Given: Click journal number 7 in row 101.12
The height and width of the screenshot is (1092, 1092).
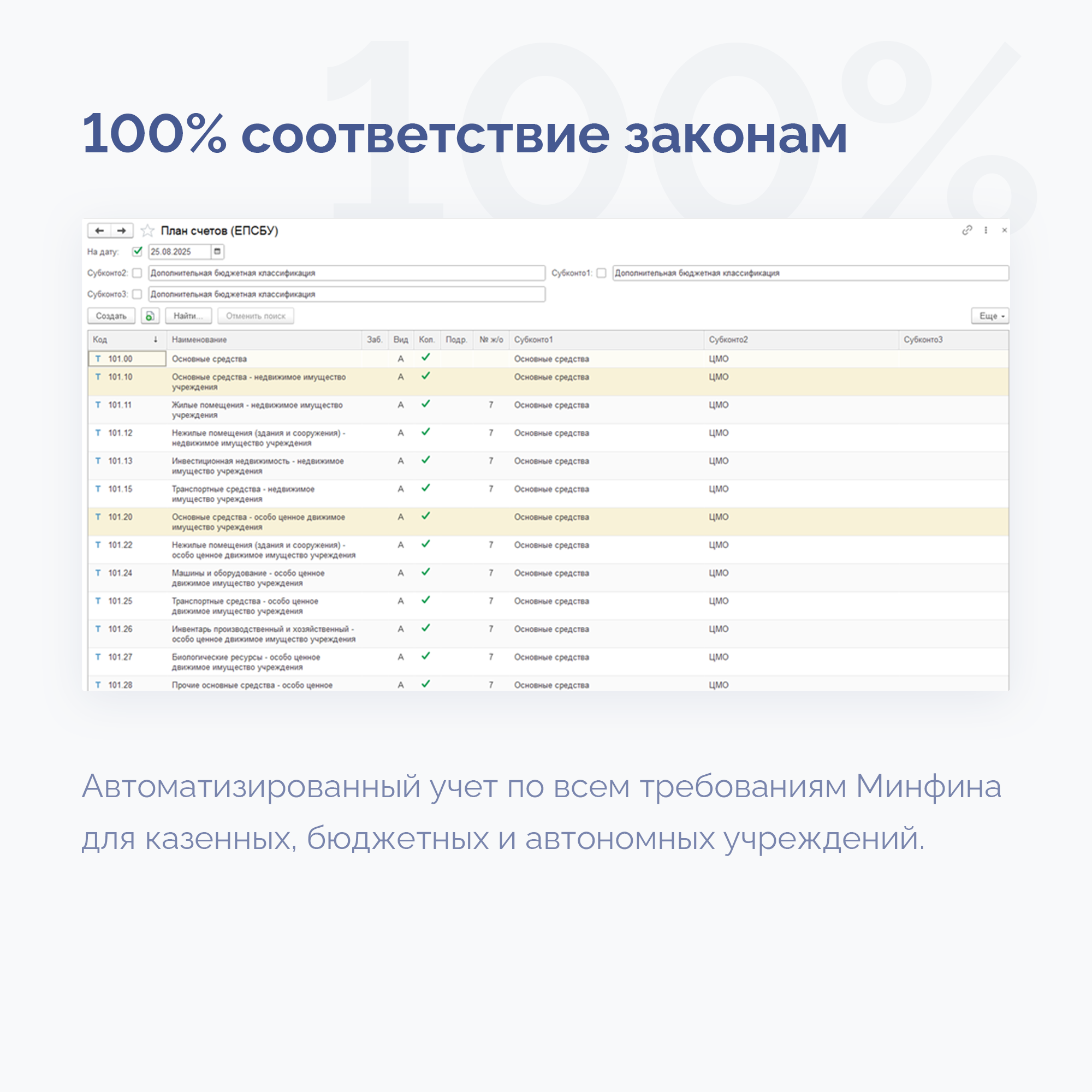Looking at the screenshot, I should [x=491, y=434].
